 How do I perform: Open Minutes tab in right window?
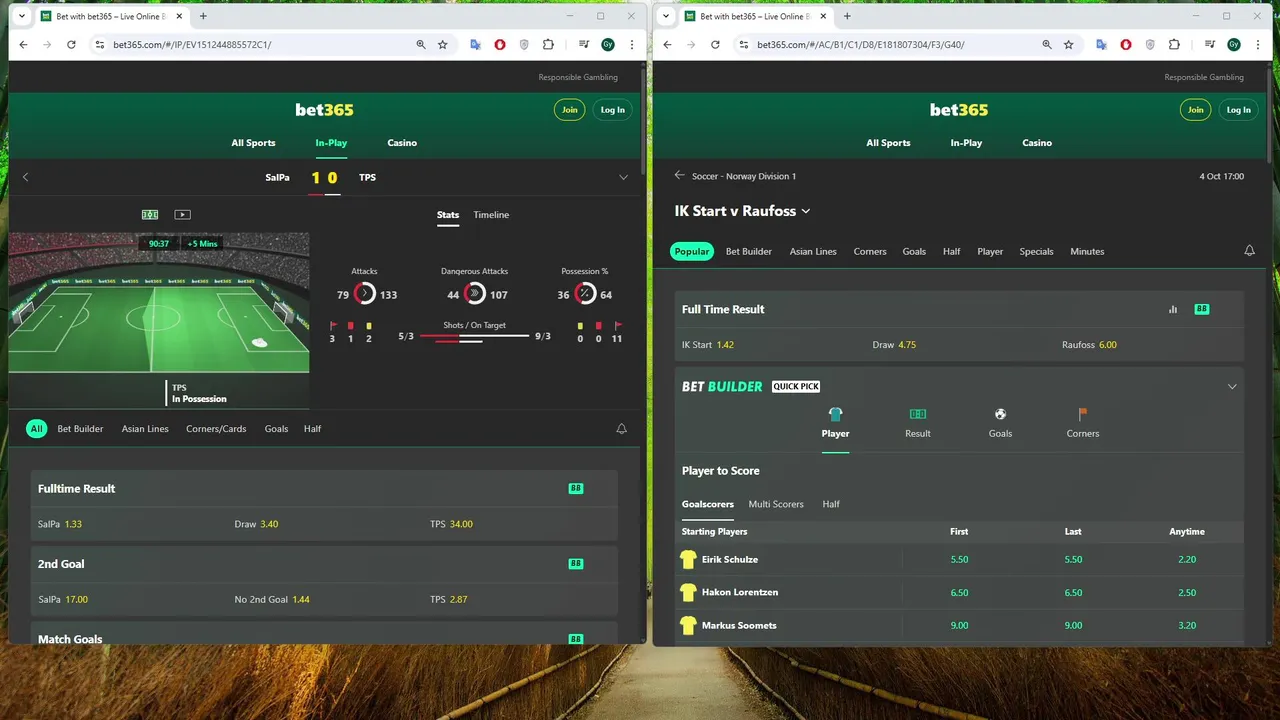(1087, 251)
